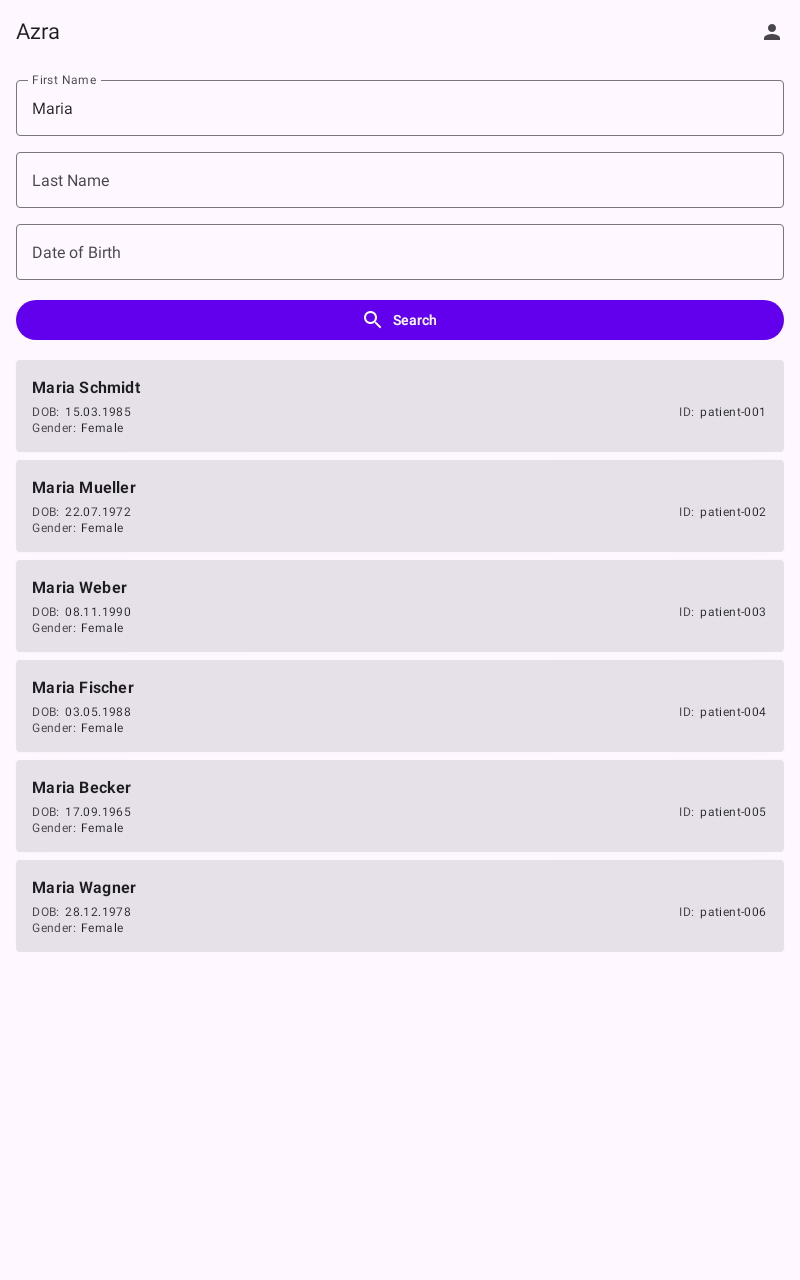Click the Date of Birth field
This screenshot has width=800, height=1280.
pos(400,252)
